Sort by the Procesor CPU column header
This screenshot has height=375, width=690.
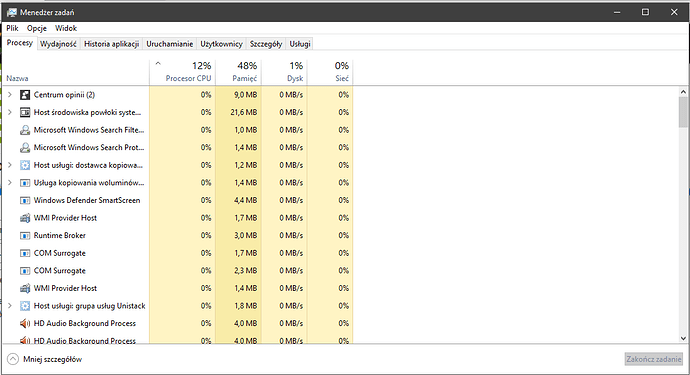[183, 72]
